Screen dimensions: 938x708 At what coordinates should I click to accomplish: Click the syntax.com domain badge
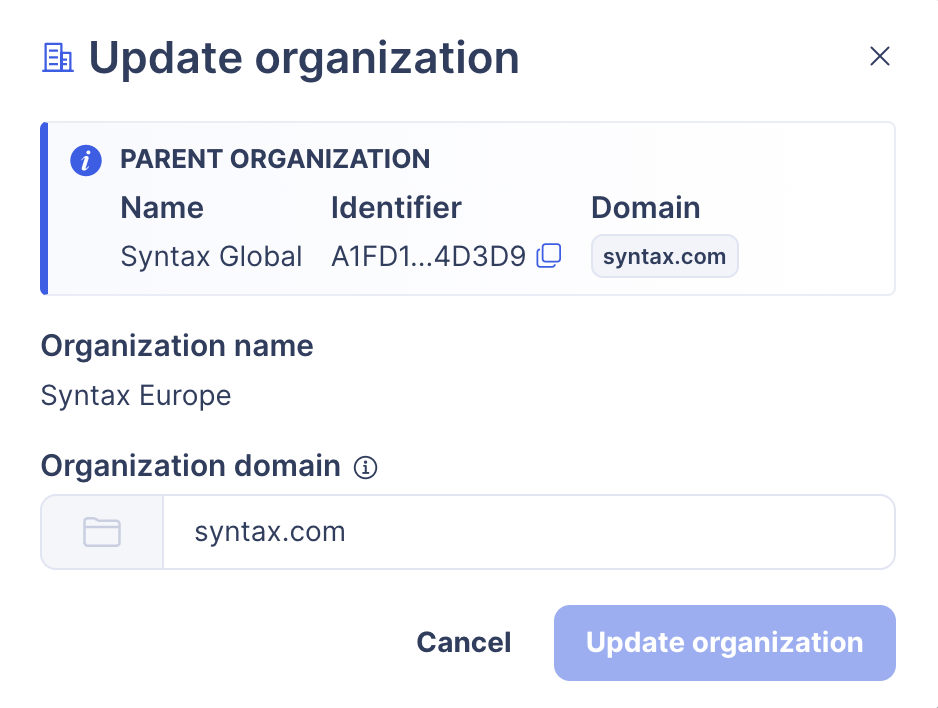tap(664, 256)
